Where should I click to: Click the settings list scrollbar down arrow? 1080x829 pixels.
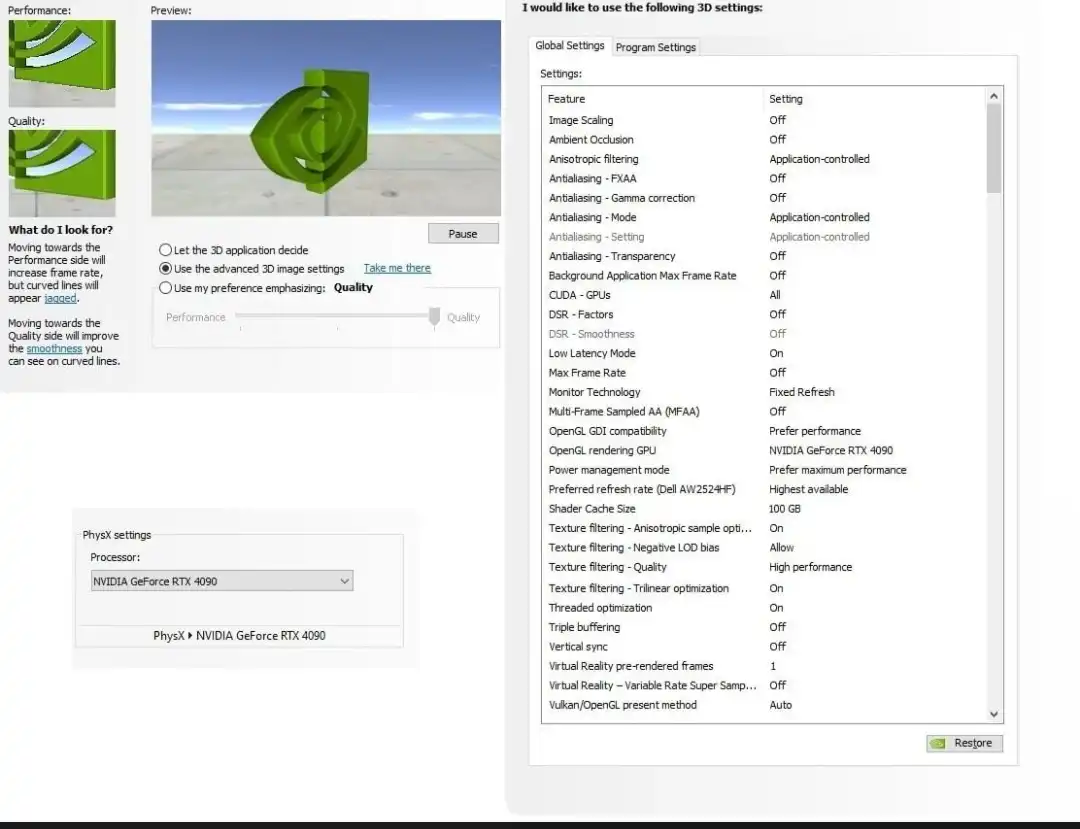(x=992, y=714)
